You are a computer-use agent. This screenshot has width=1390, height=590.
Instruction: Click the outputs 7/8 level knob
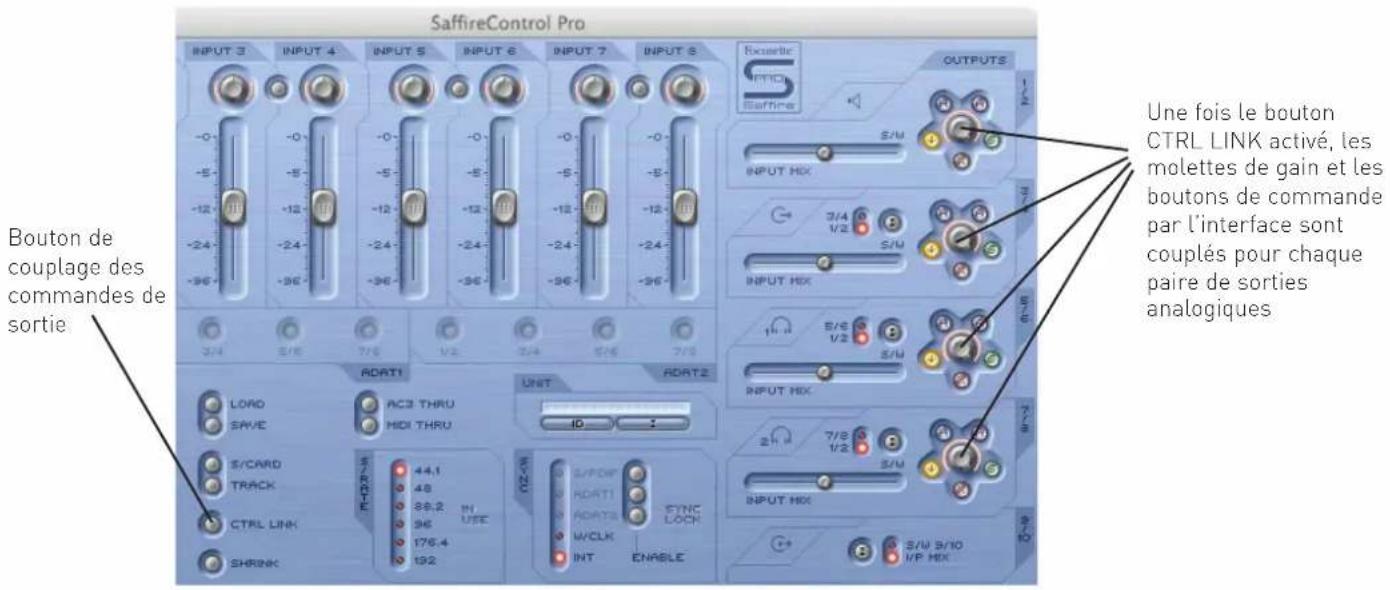pyautogui.click(x=961, y=457)
